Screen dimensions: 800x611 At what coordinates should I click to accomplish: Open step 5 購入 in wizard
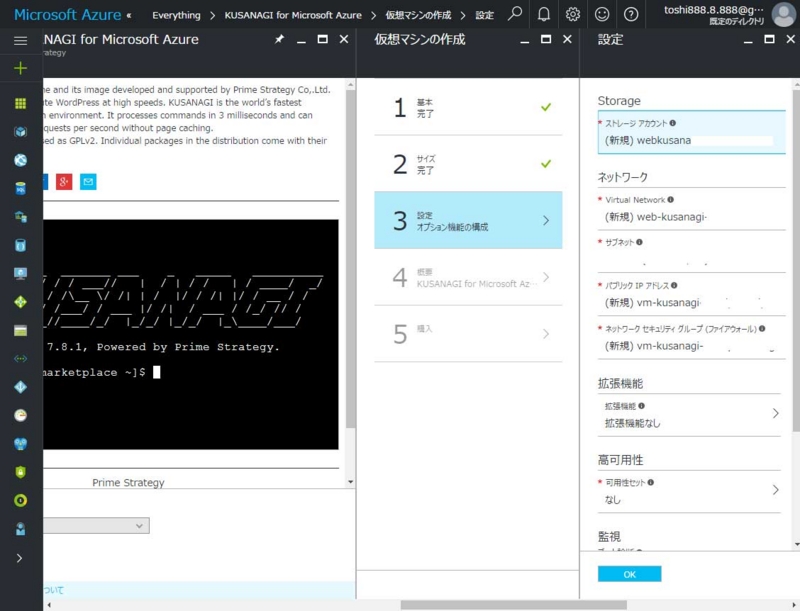(x=468, y=334)
